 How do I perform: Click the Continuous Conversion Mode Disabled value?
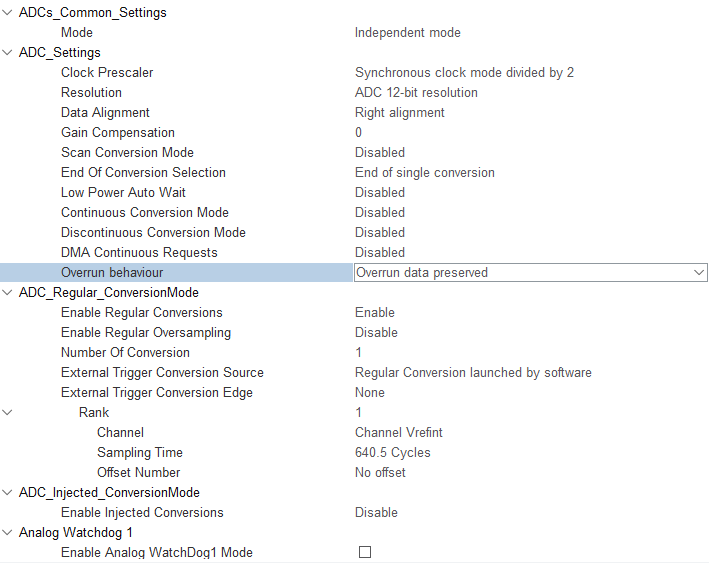(380, 213)
